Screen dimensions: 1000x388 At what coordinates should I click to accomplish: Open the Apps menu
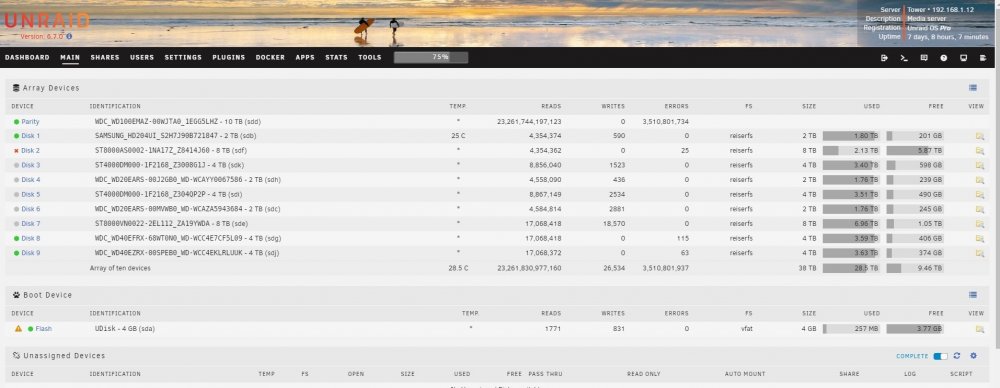305,57
